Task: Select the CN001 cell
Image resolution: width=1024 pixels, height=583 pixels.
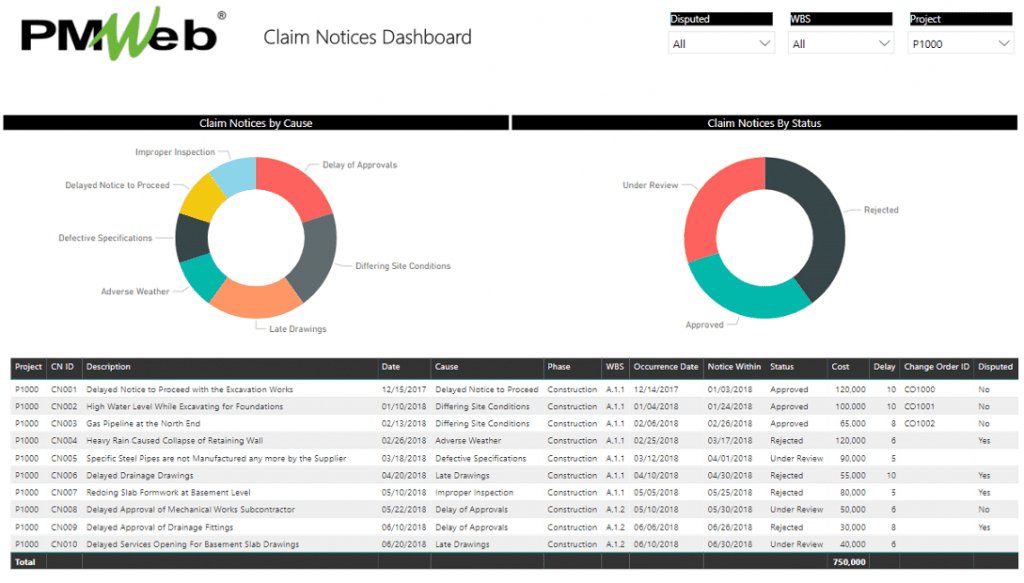Action: pos(64,389)
